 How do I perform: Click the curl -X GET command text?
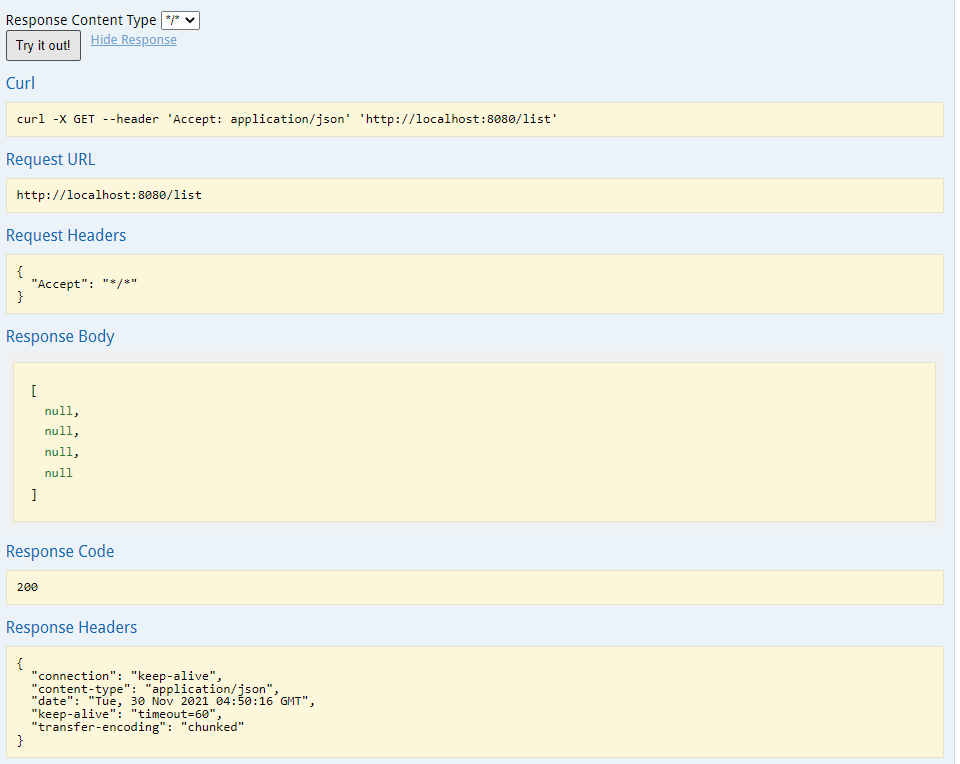287,119
